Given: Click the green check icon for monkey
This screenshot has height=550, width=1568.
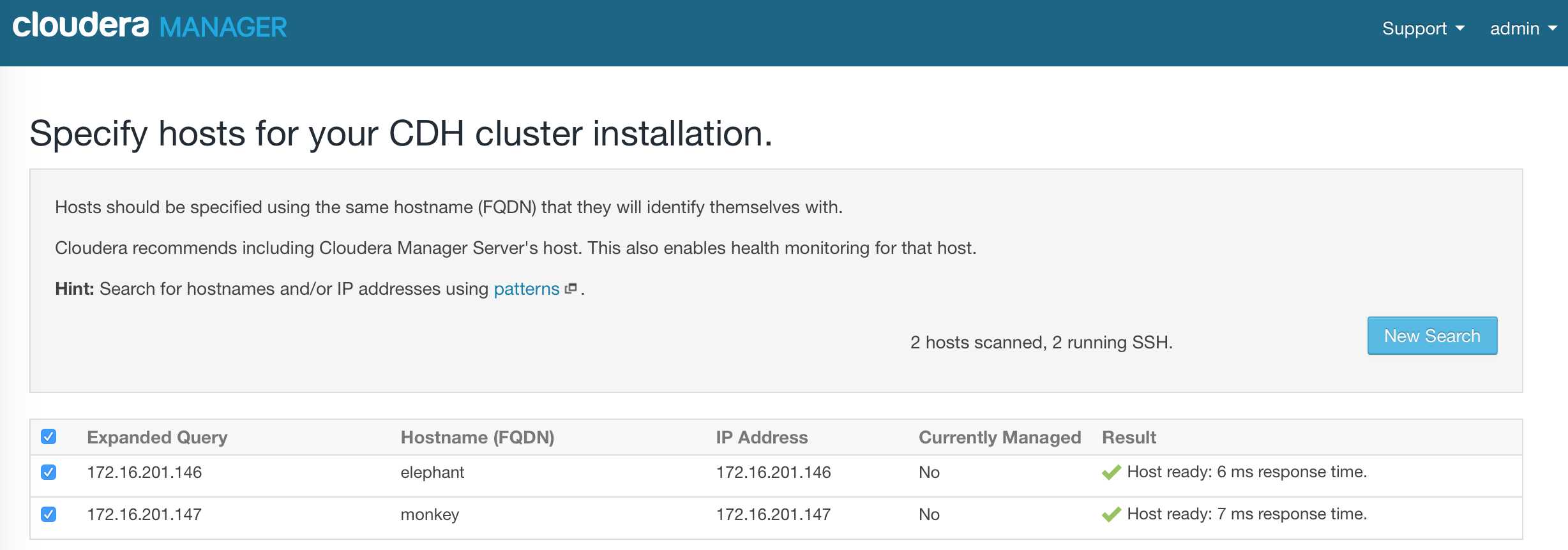Looking at the screenshot, I should (1112, 515).
